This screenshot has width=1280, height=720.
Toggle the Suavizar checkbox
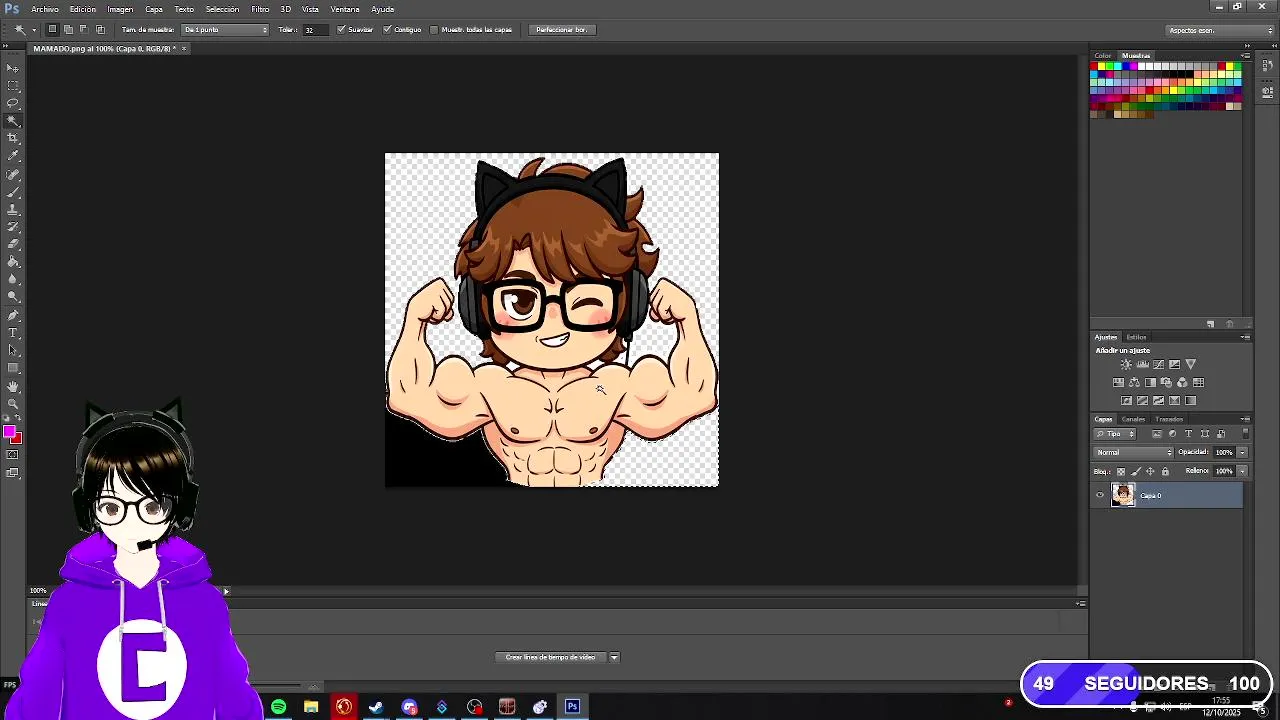coord(341,30)
